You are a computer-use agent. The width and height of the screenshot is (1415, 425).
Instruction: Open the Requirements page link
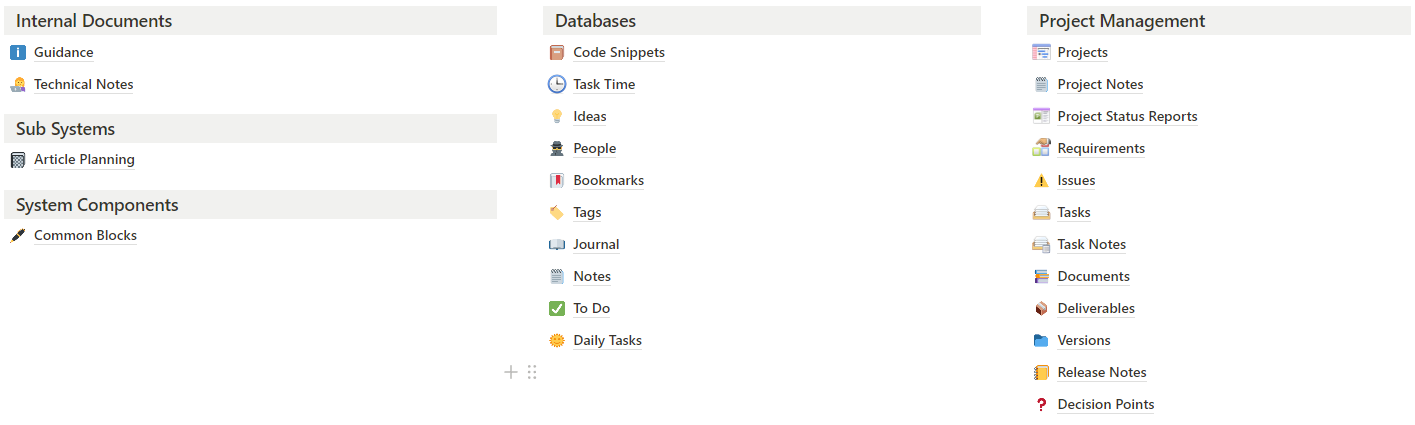click(x=1101, y=148)
